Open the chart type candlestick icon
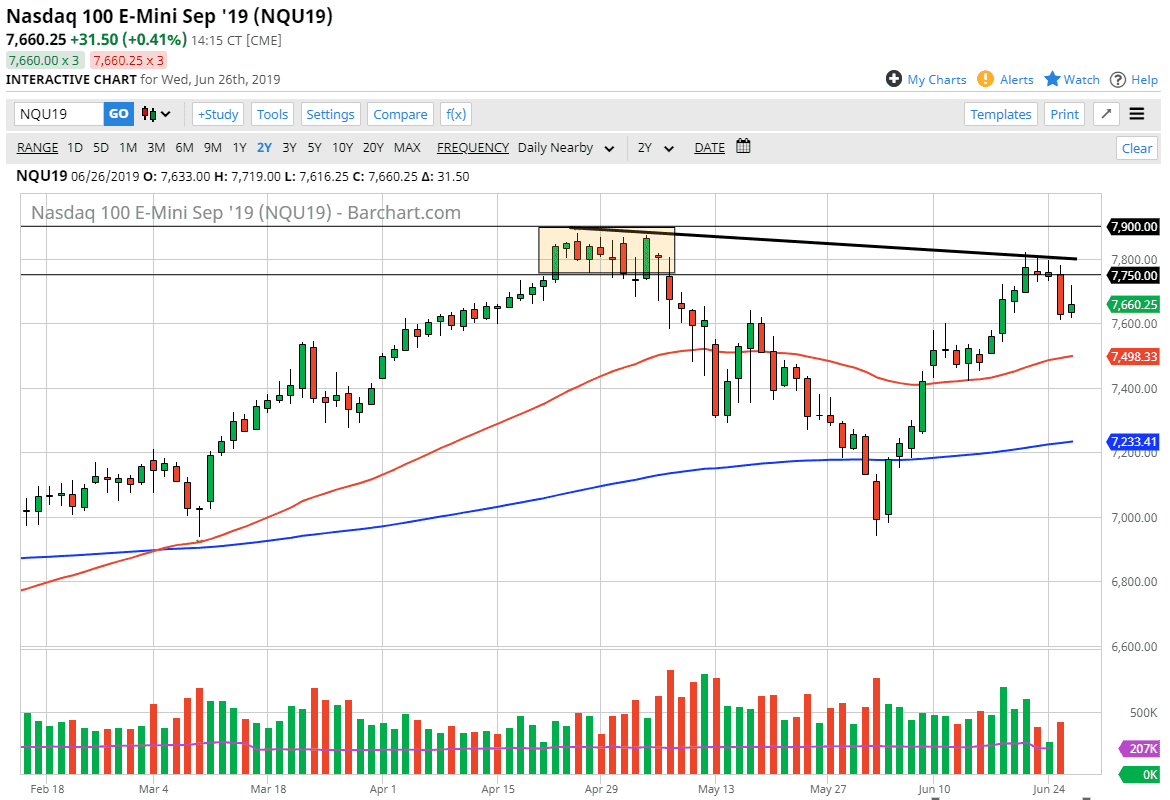 tap(147, 114)
